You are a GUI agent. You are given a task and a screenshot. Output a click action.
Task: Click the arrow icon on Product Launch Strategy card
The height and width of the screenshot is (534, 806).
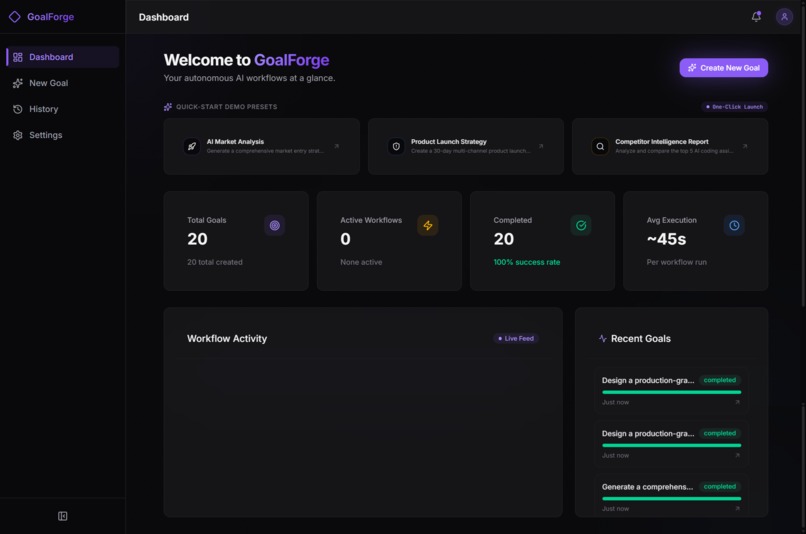click(x=541, y=146)
